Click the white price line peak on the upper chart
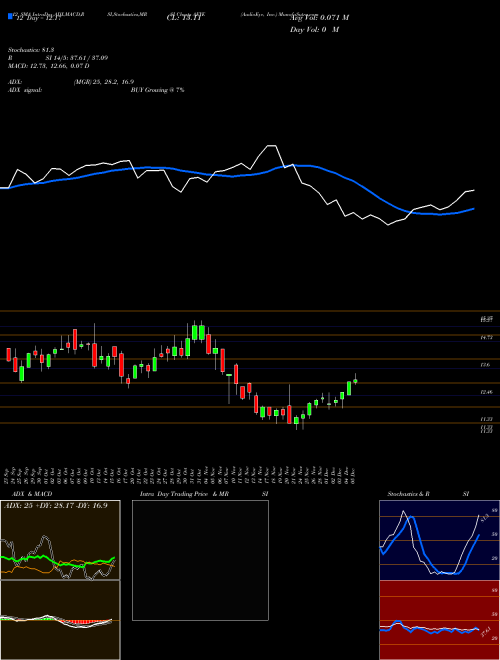The image size is (500, 660). tap(271, 146)
